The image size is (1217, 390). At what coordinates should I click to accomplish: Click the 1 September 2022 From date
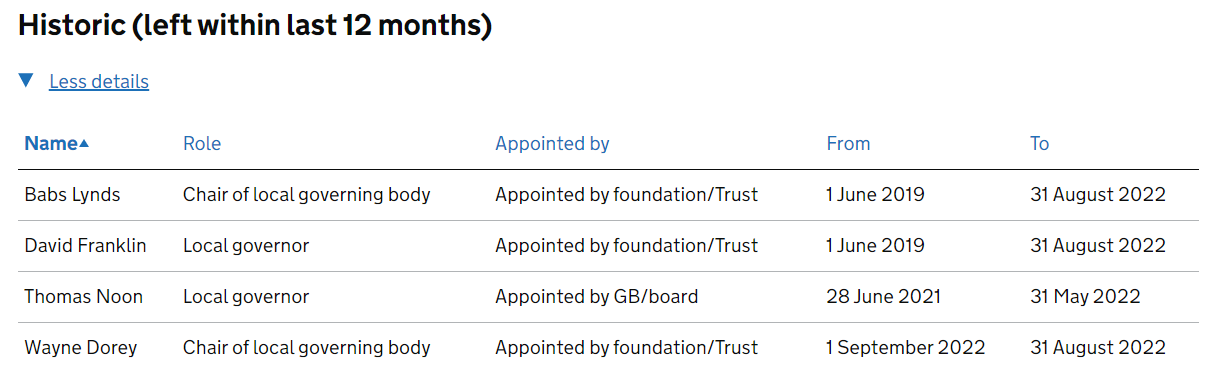905,348
